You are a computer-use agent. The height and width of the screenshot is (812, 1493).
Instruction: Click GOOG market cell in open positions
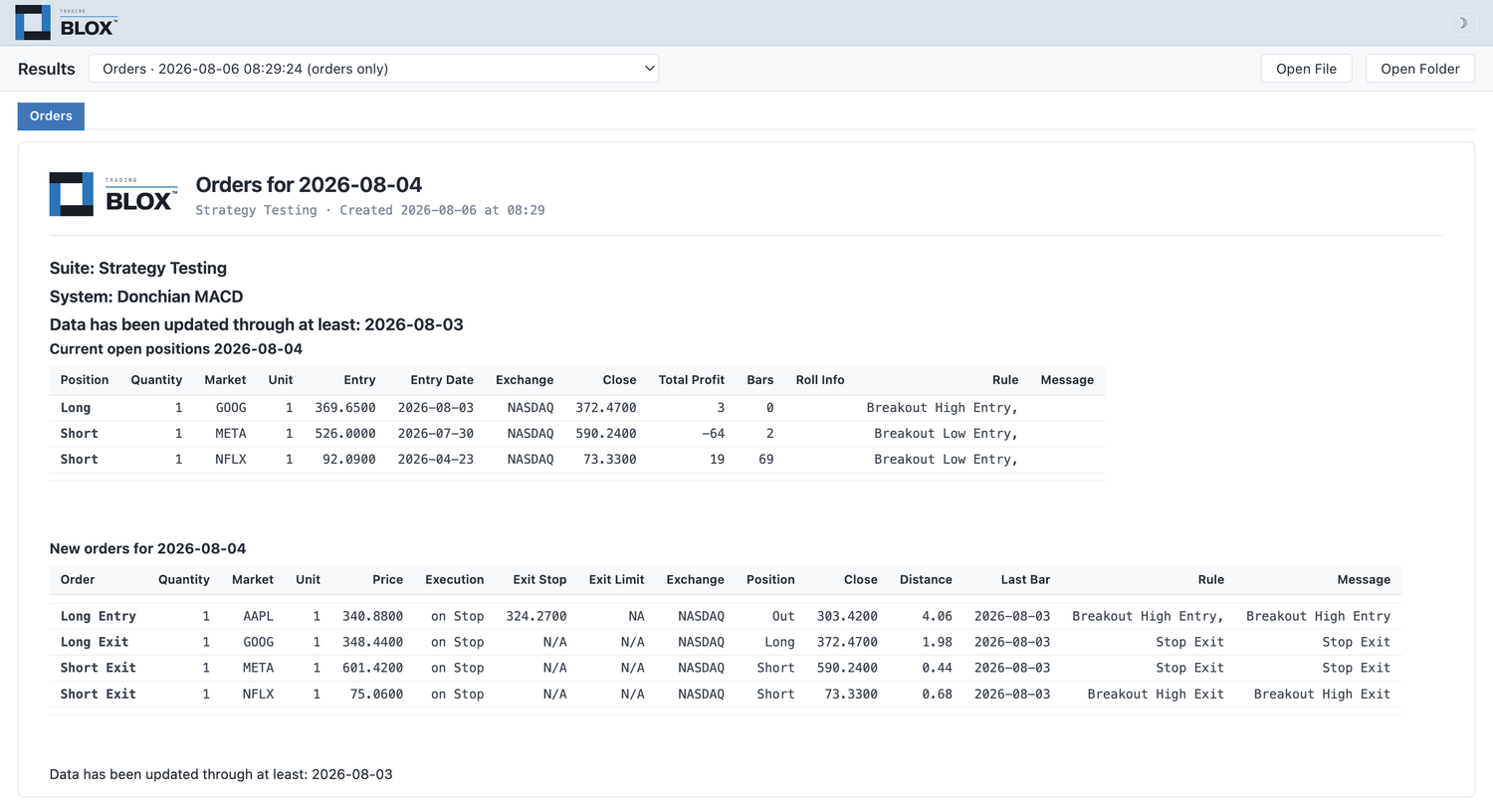[x=231, y=408]
